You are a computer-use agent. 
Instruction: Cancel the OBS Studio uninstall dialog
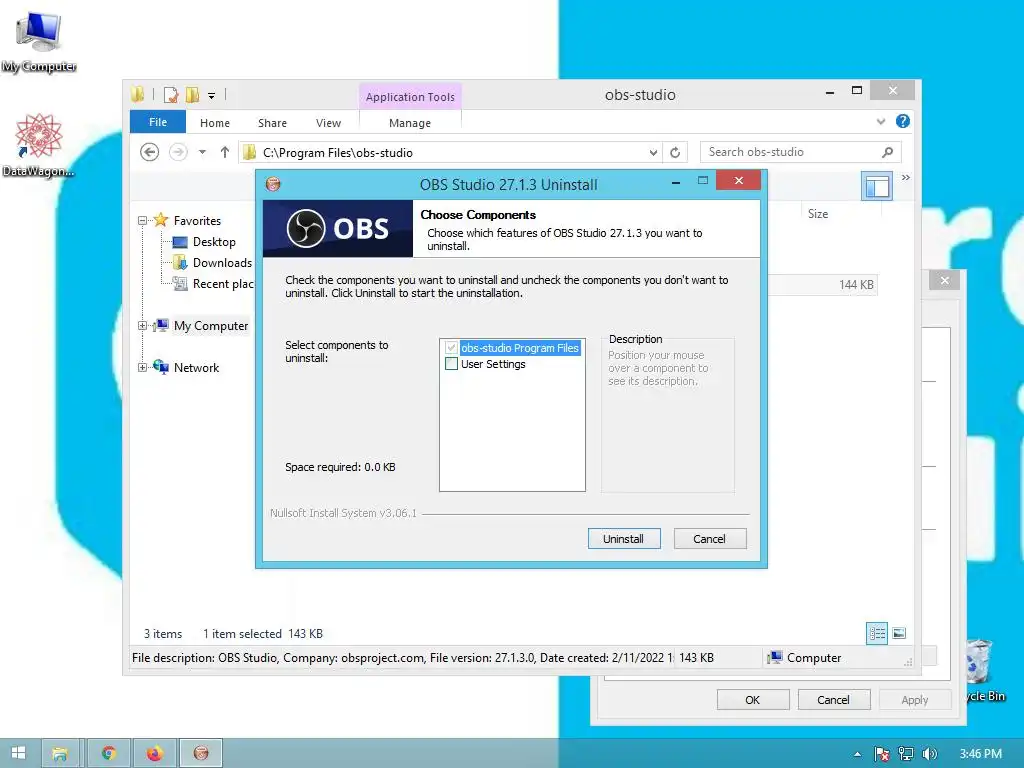[709, 539]
